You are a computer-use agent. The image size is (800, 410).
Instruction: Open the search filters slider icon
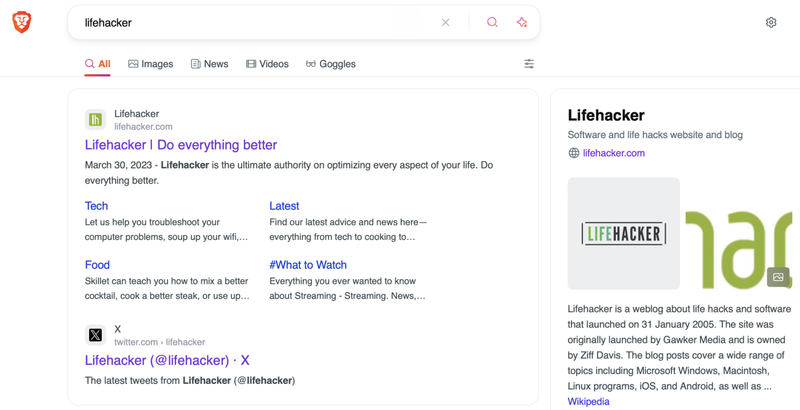coord(529,64)
